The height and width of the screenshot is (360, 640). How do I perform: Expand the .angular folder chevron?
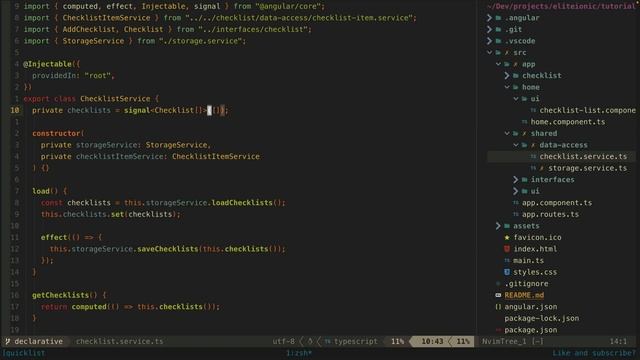489,18
